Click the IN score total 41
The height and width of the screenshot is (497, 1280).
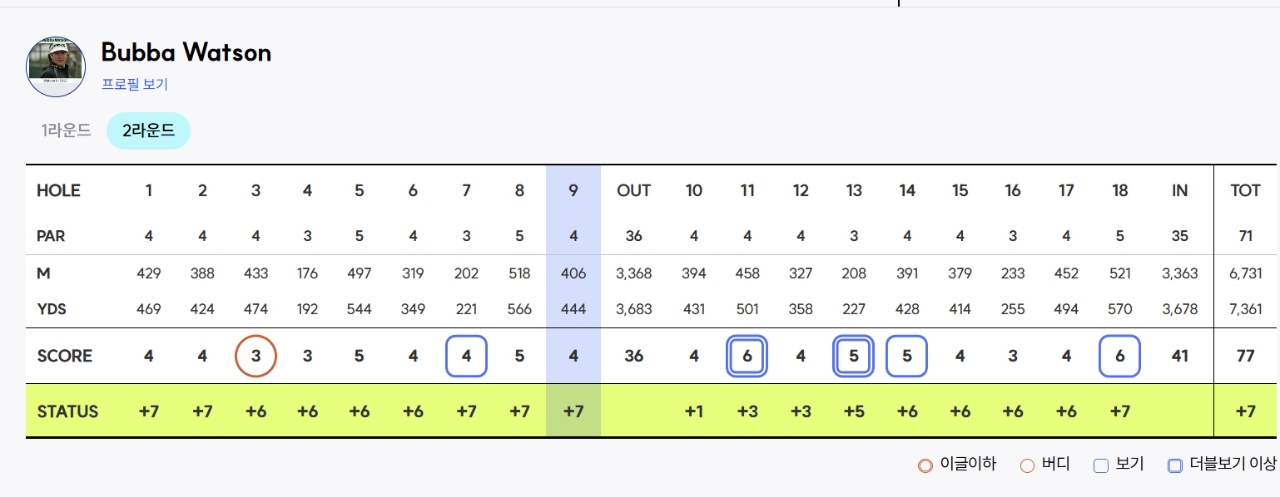(1180, 356)
